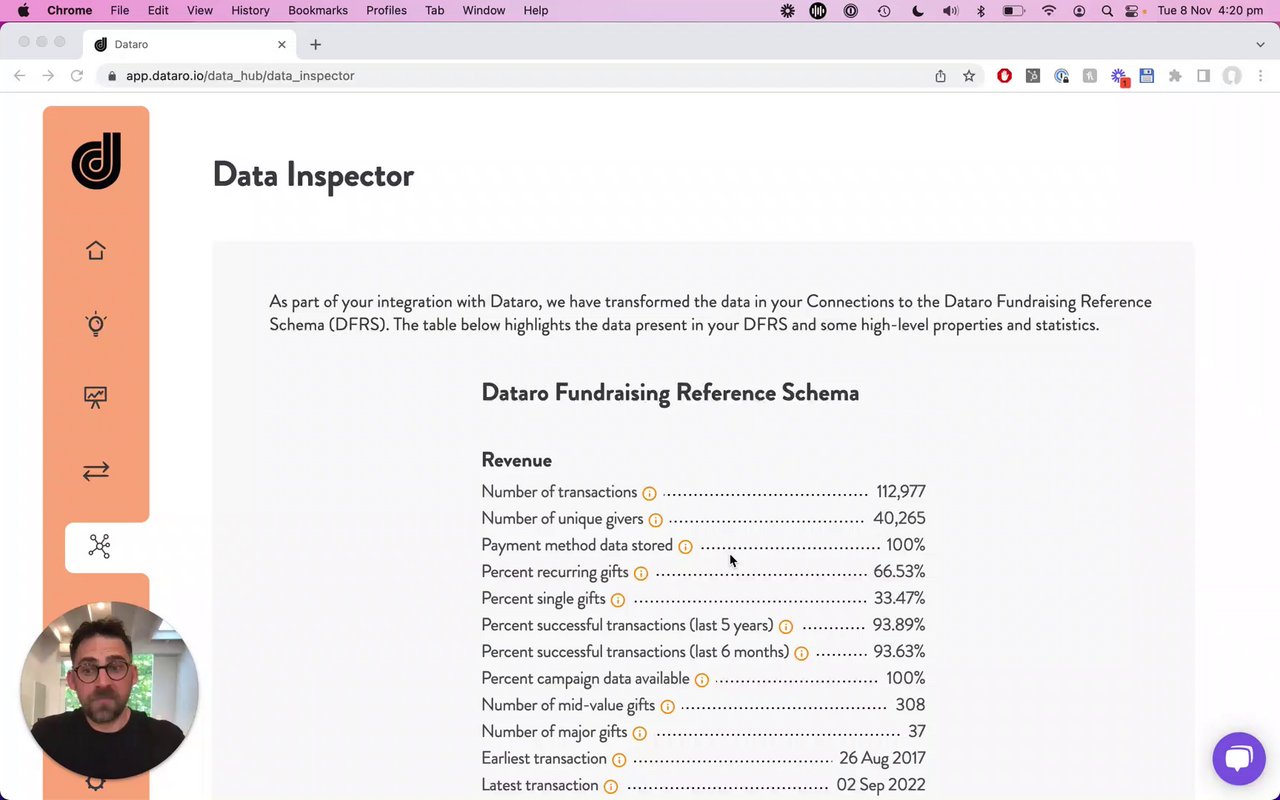Viewport: 1280px width, 800px height.
Task: Select the two-arrows transfer sidebar icon
Action: [x=96, y=471]
